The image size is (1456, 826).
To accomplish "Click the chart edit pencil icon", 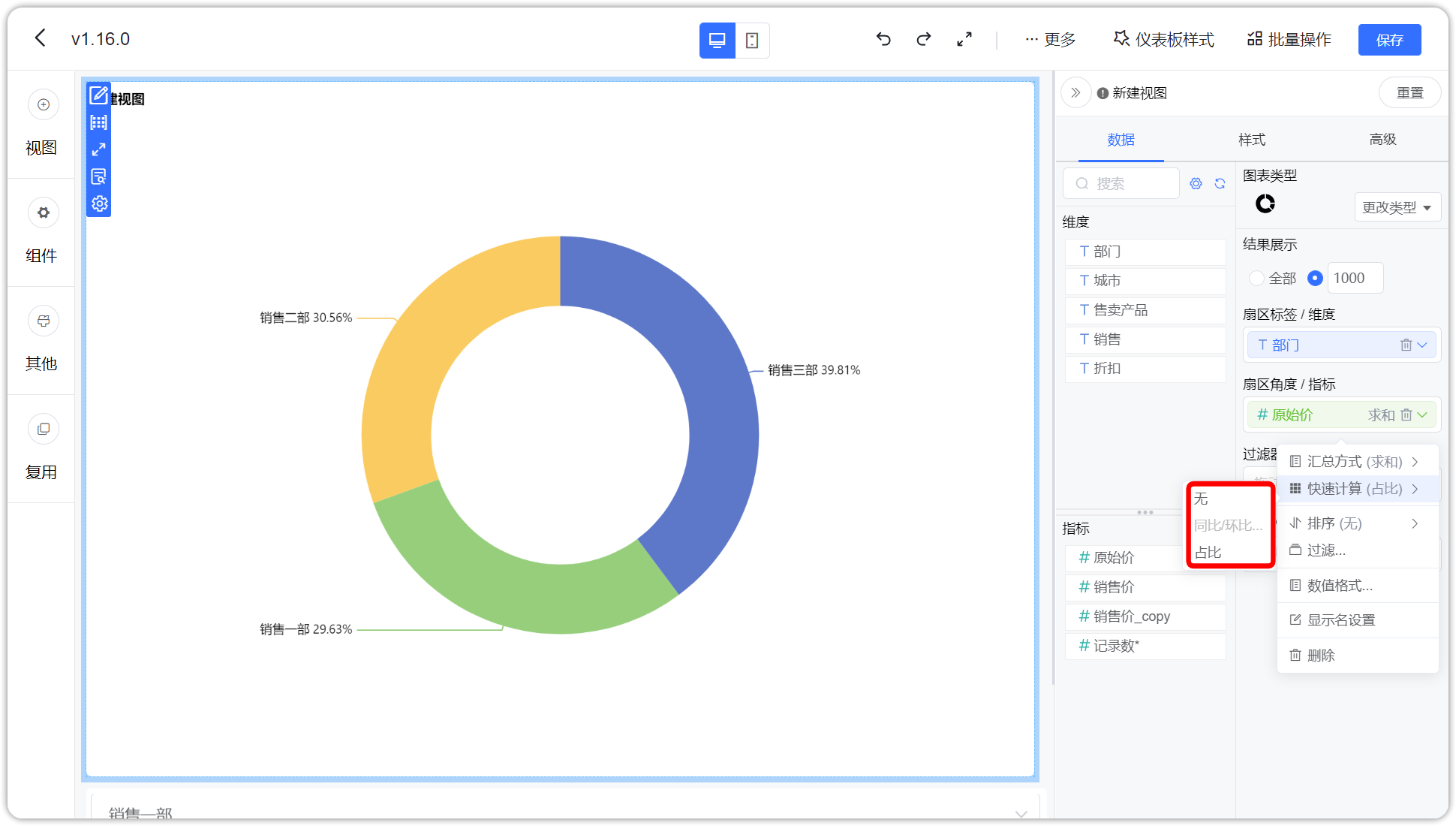I will (98, 95).
